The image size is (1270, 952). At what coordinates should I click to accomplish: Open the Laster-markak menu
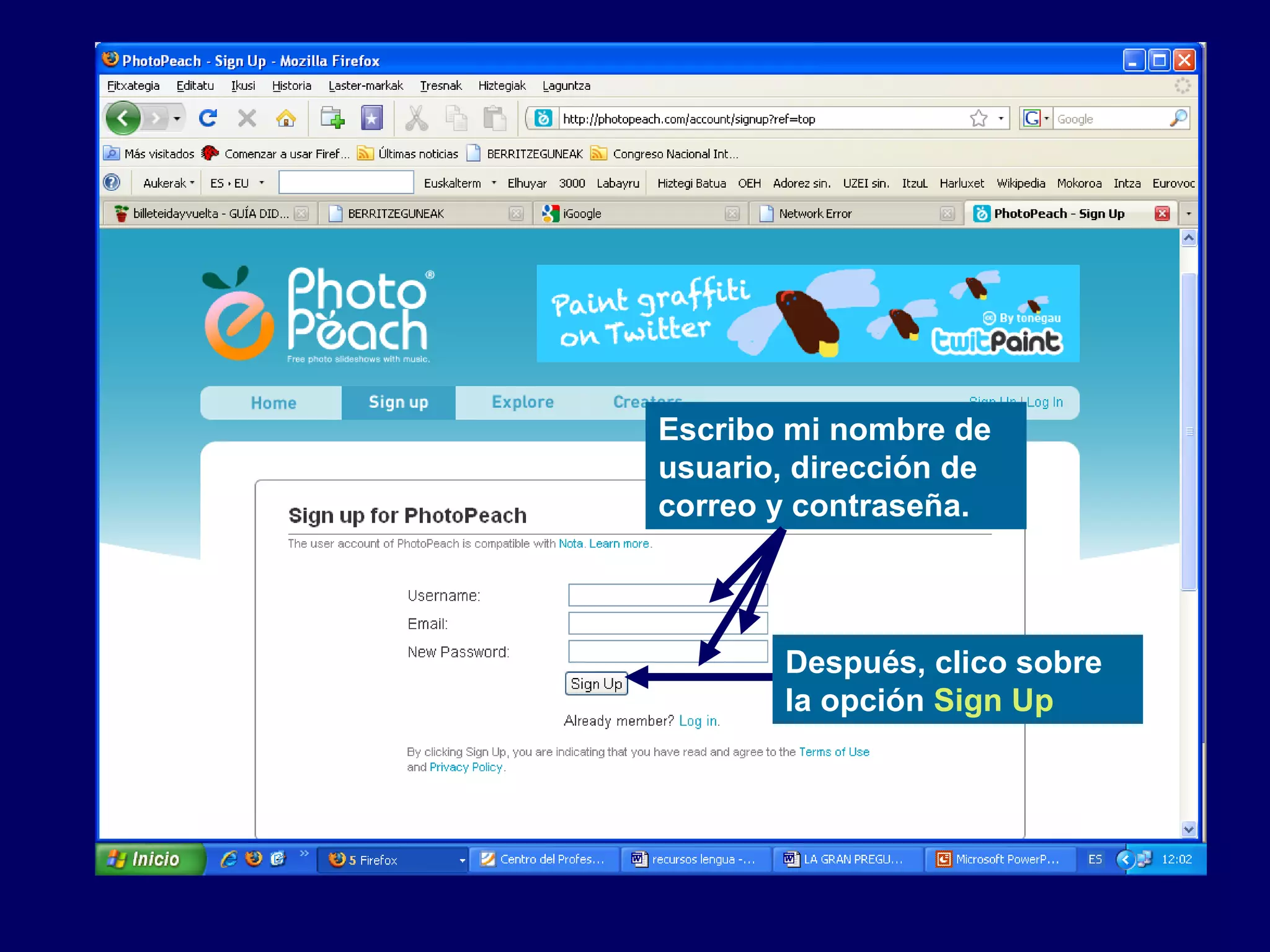coord(365,86)
